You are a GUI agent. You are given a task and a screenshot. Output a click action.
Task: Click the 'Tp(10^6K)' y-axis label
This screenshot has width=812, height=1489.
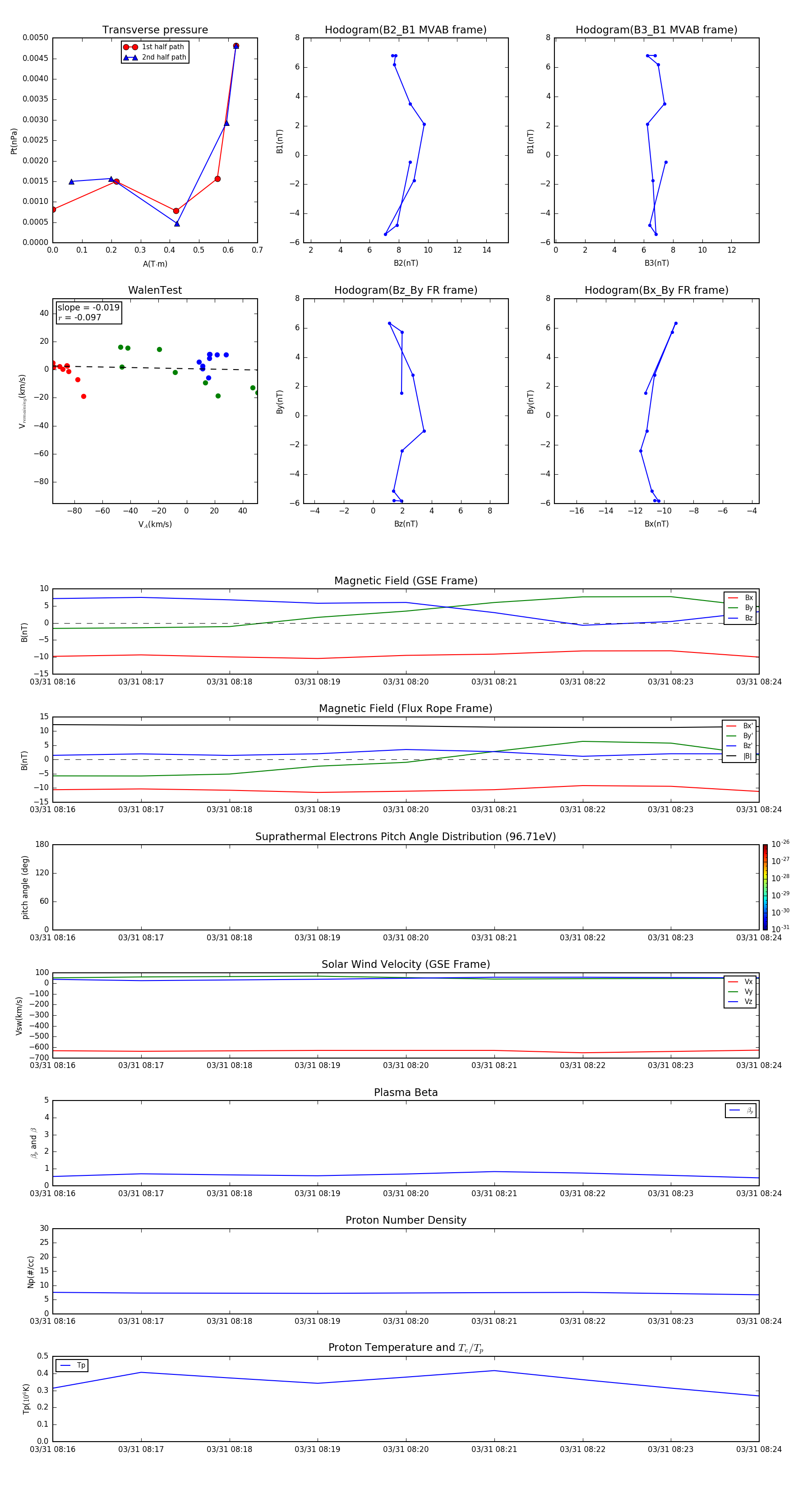point(26,1399)
